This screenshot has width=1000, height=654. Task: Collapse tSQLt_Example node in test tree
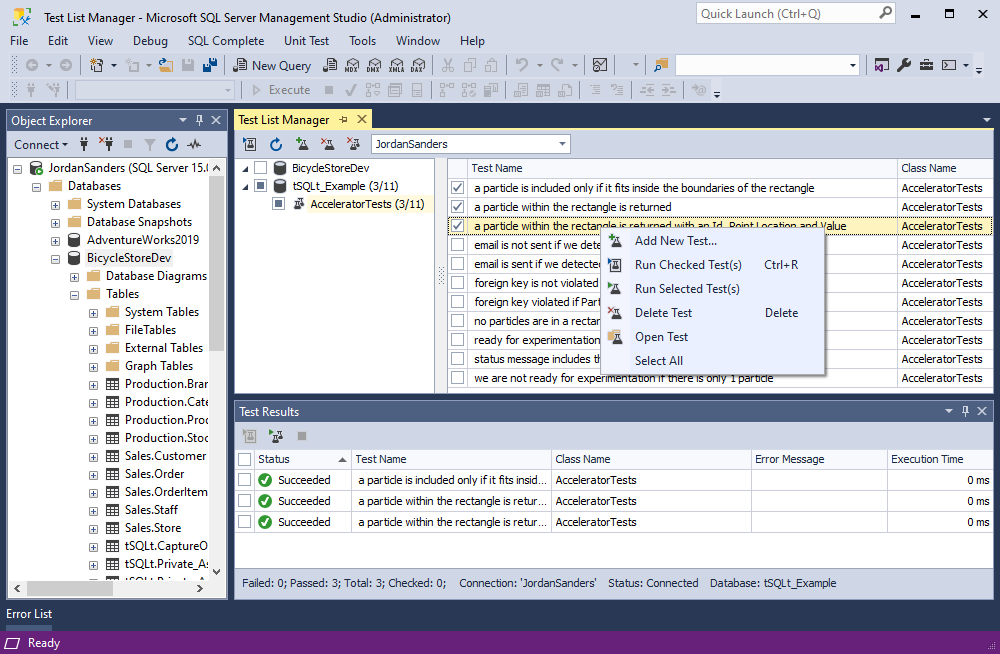point(246,186)
